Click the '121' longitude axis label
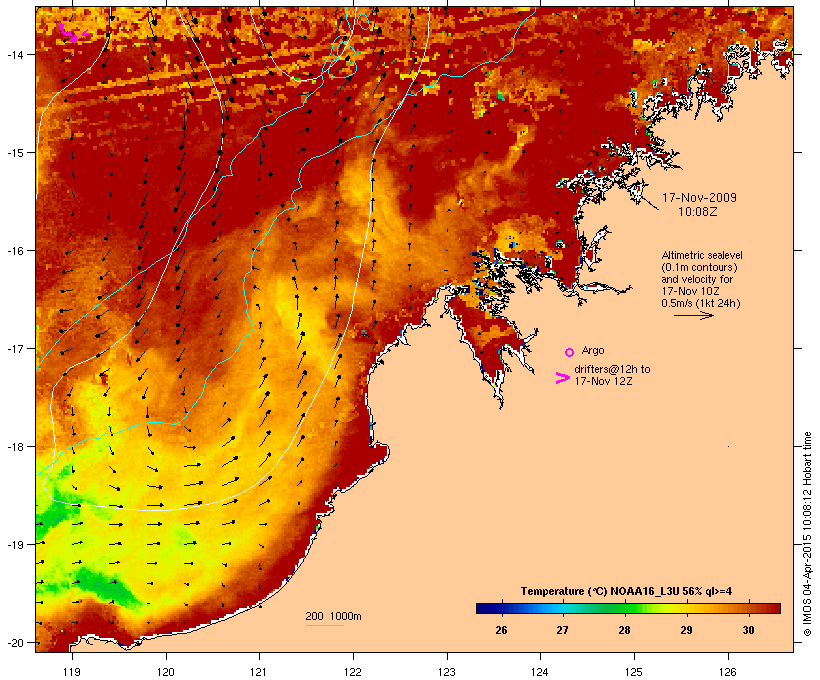Image resolution: width=820 pixels, height=680 pixels. click(x=259, y=672)
